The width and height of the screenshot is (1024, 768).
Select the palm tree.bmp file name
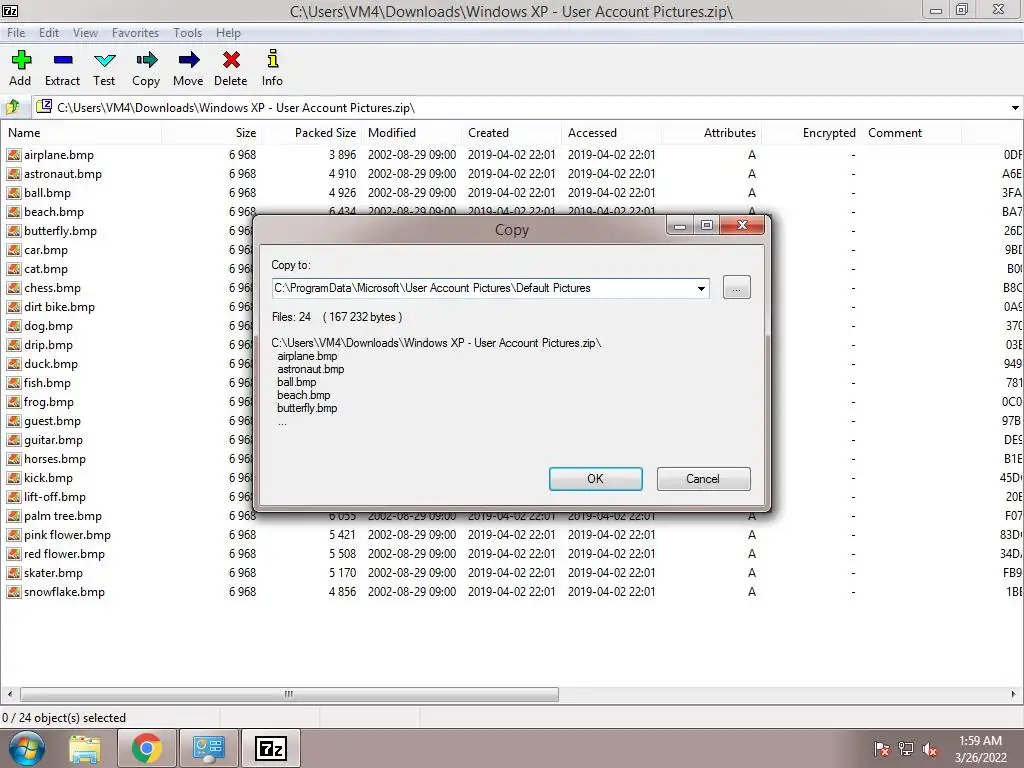63,516
